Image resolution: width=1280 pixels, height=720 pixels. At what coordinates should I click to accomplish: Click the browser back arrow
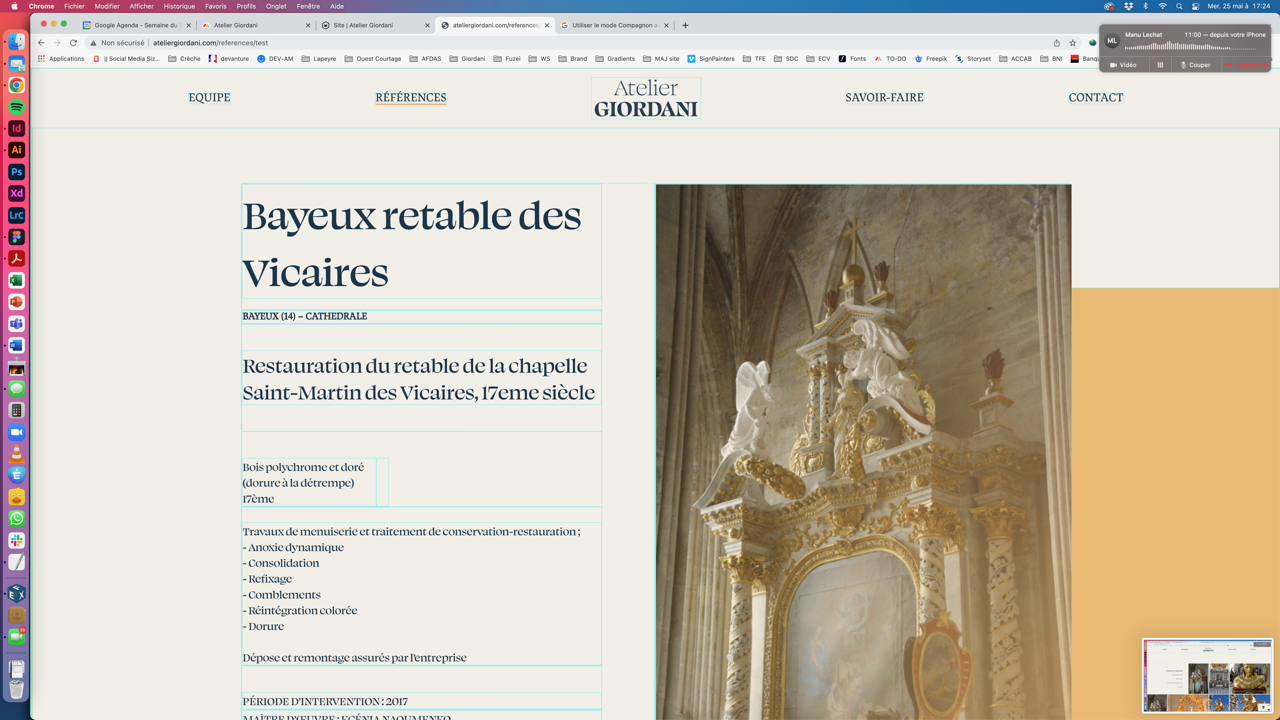[41, 43]
